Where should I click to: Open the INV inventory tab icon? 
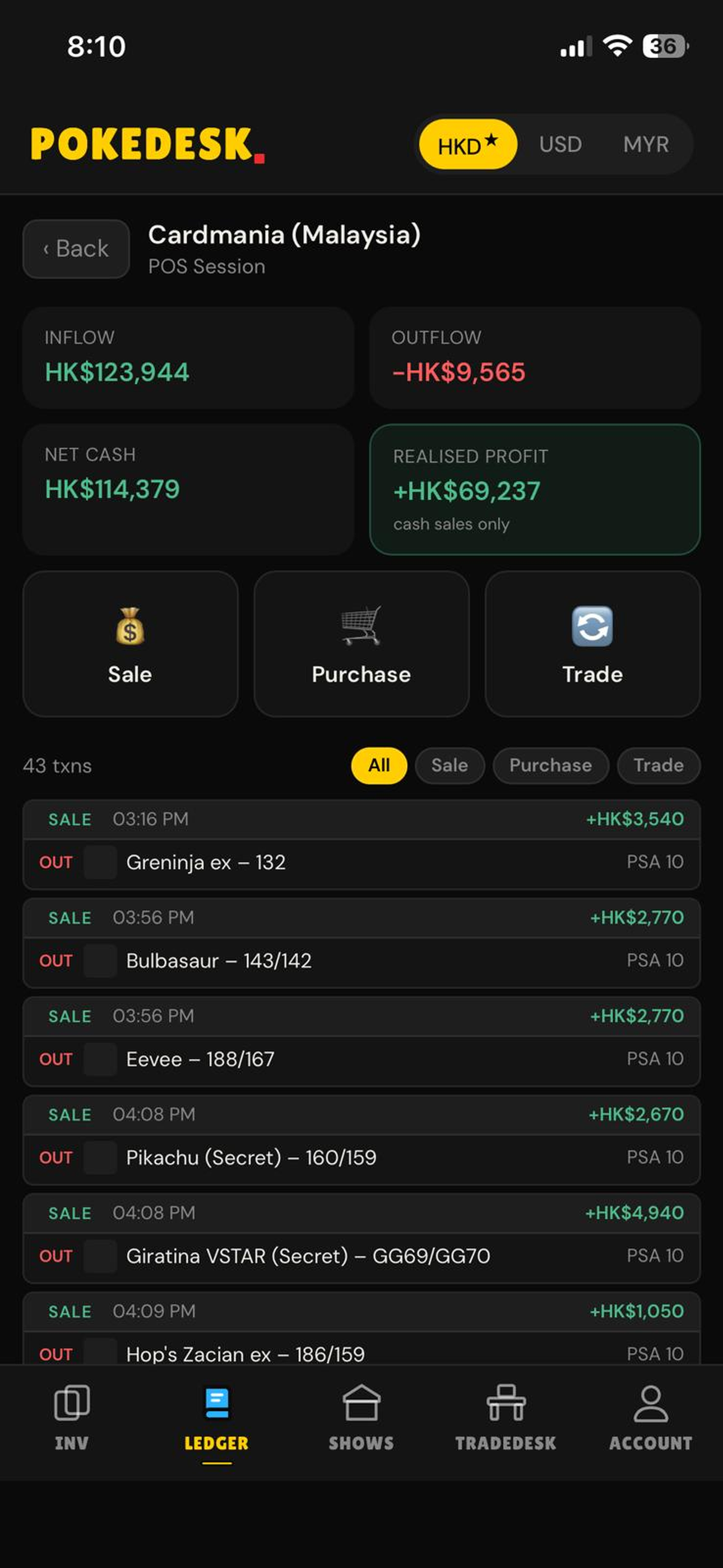click(72, 1403)
